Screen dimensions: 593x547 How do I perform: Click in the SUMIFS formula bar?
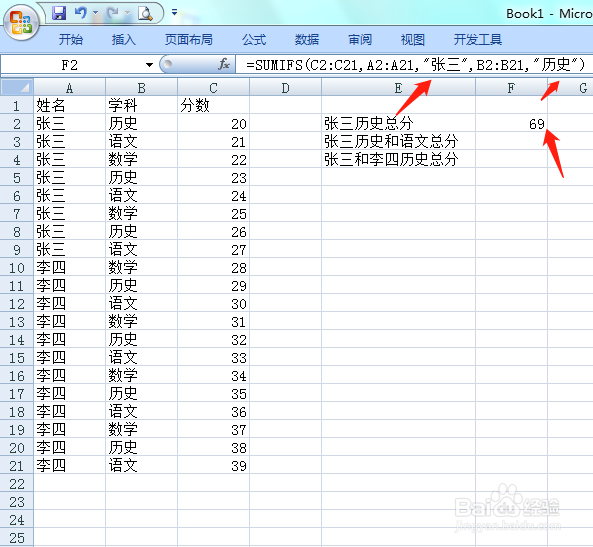click(x=414, y=65)
